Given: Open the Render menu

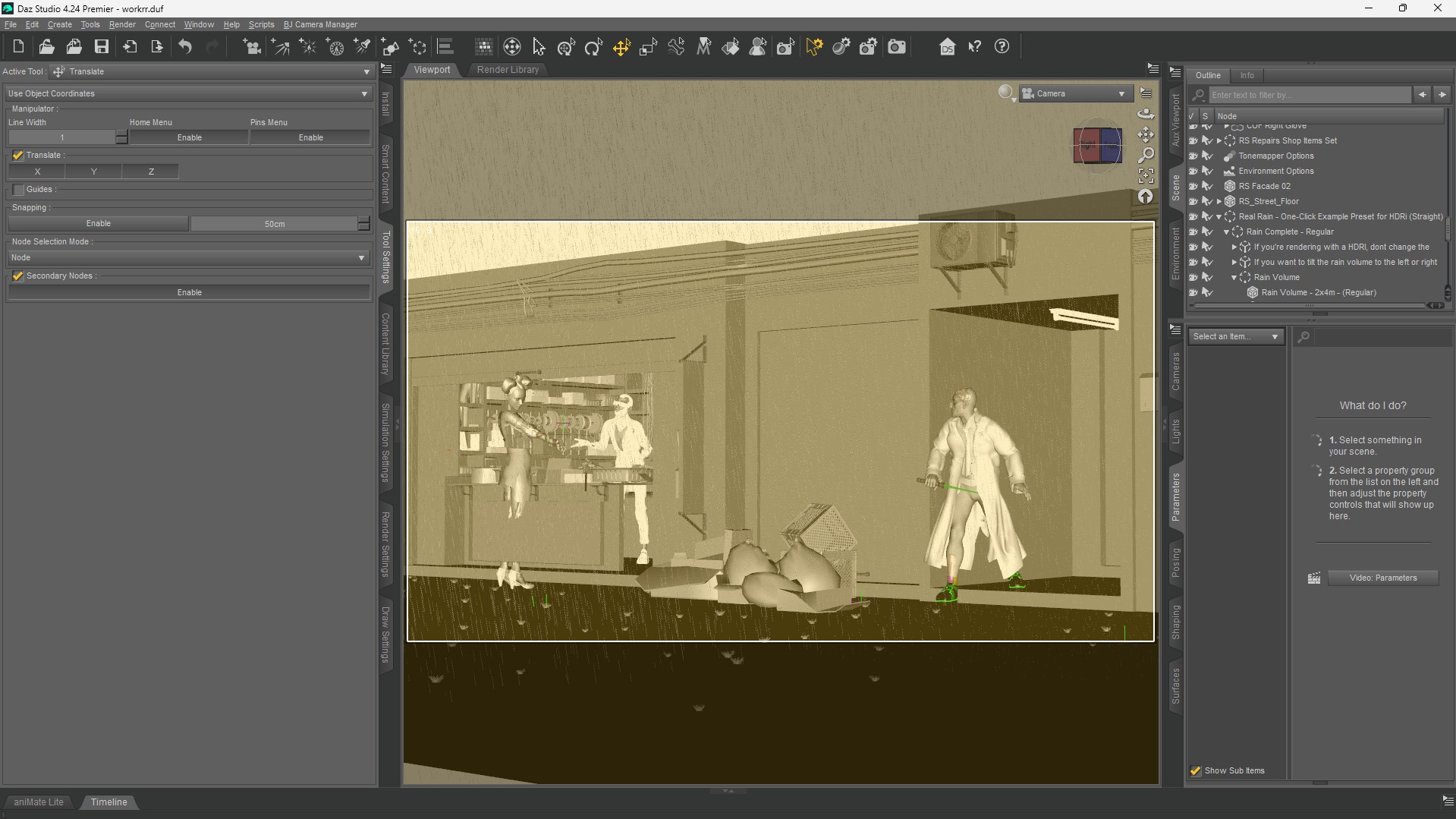Looking at the screenshot, I should [x=122, y=24].
